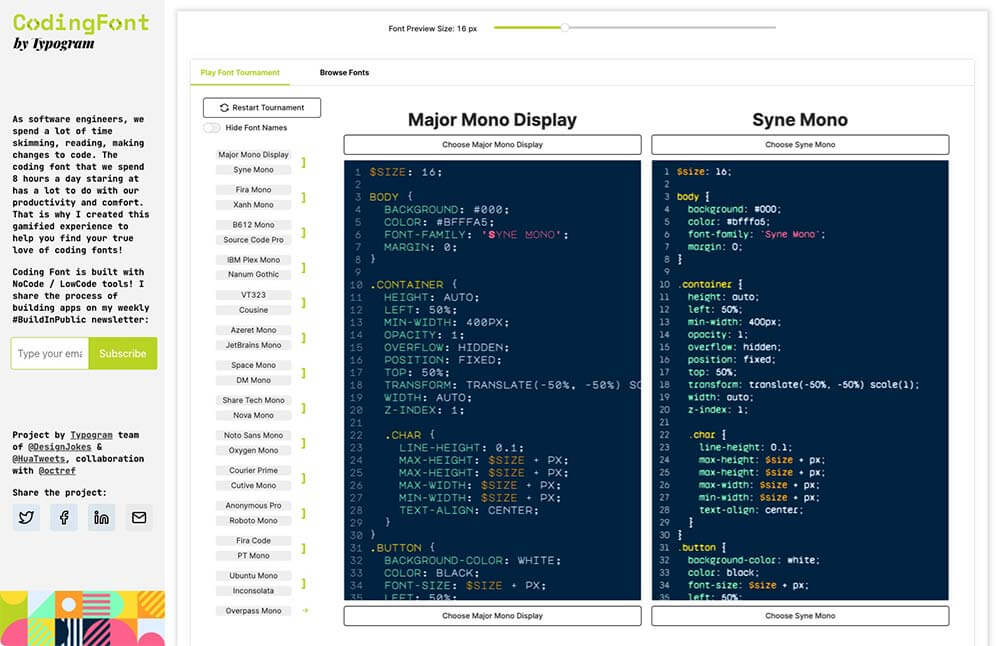Click the by Typogram tagline
Image resolution: width=1000 pixels, height=646 pixels.
tap(54, 44)
